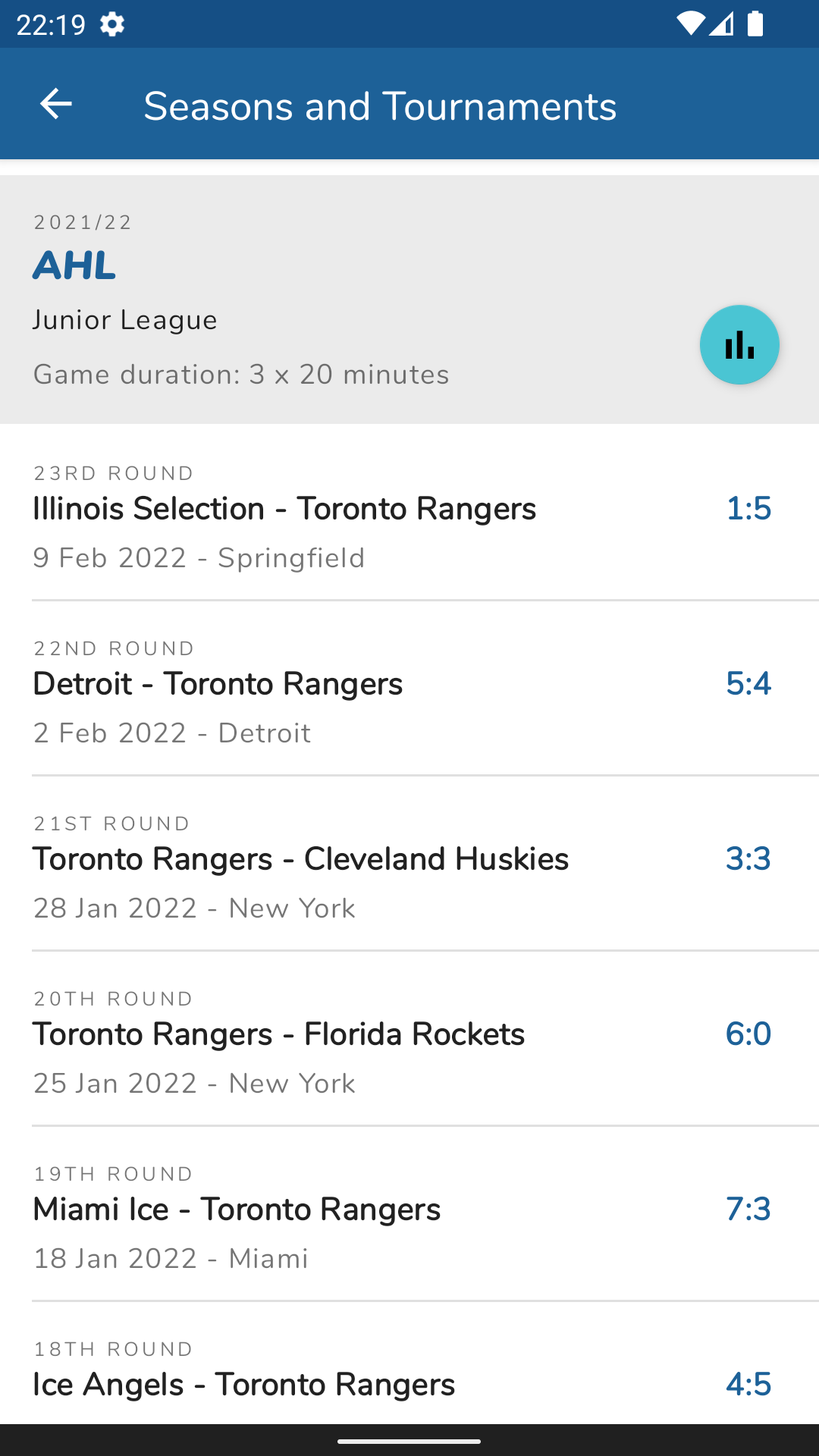The height and width of the screenshot is (1456, 819).
Task: Open Detroit - Toronto Rangers match
Action: [x=218, y=684]
